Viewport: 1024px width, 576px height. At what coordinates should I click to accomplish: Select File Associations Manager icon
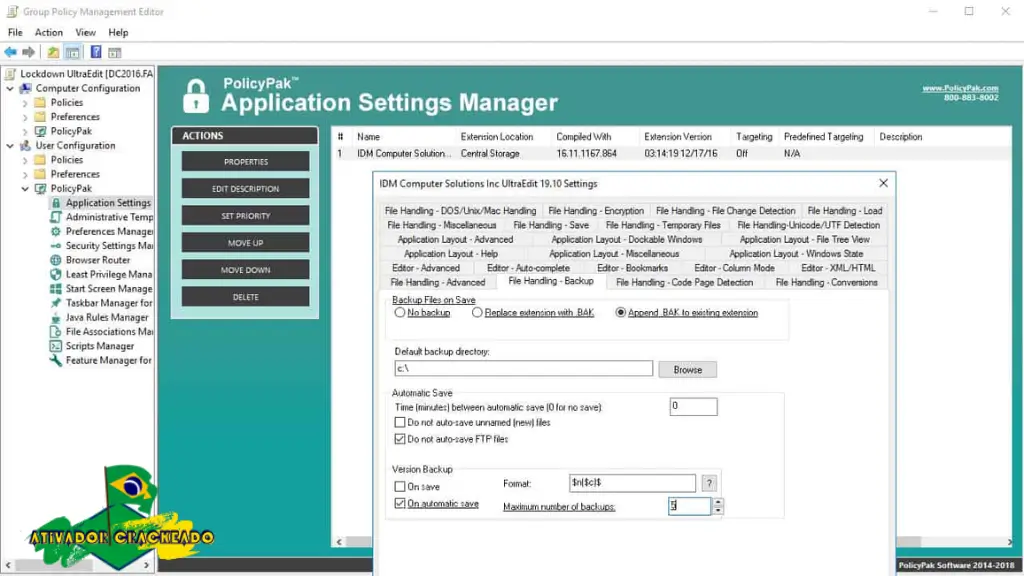[x=56, y=332]
